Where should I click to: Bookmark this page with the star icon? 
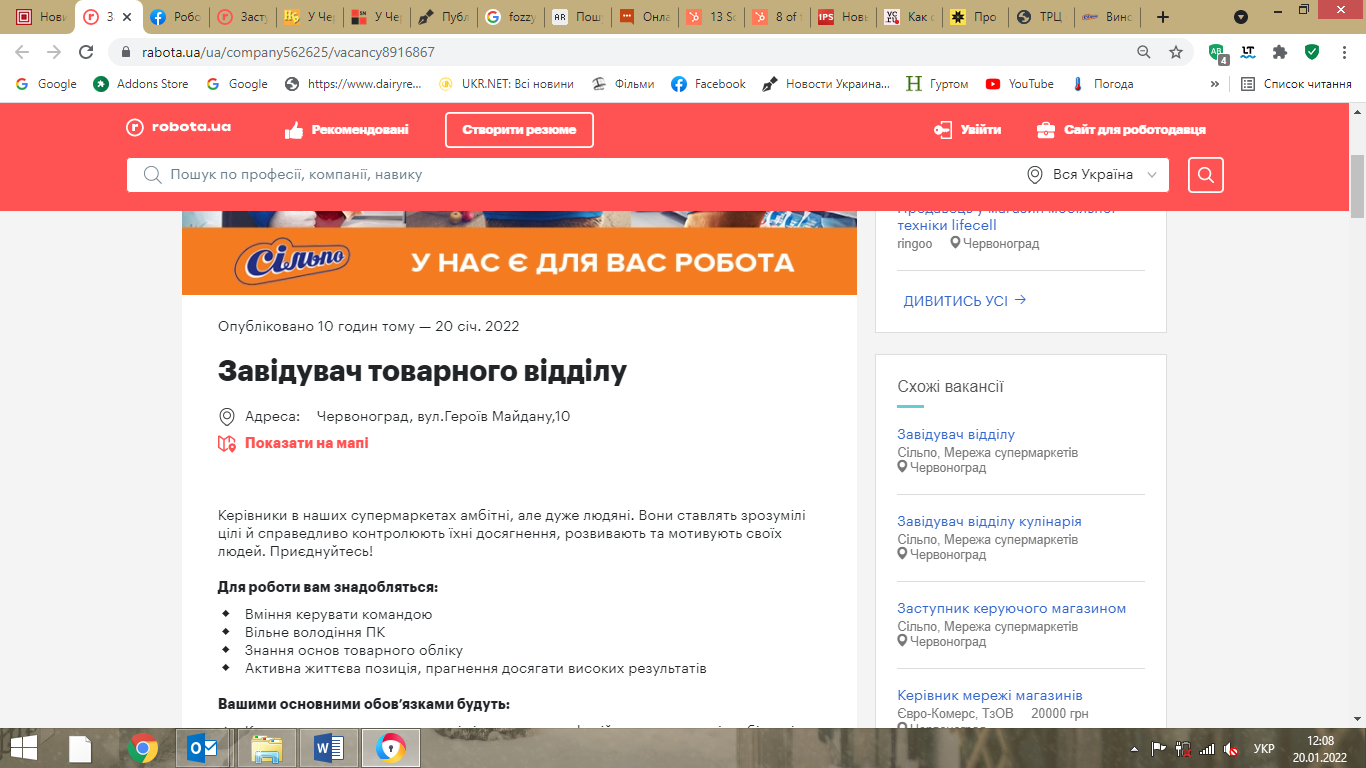tap(1176, 52)
